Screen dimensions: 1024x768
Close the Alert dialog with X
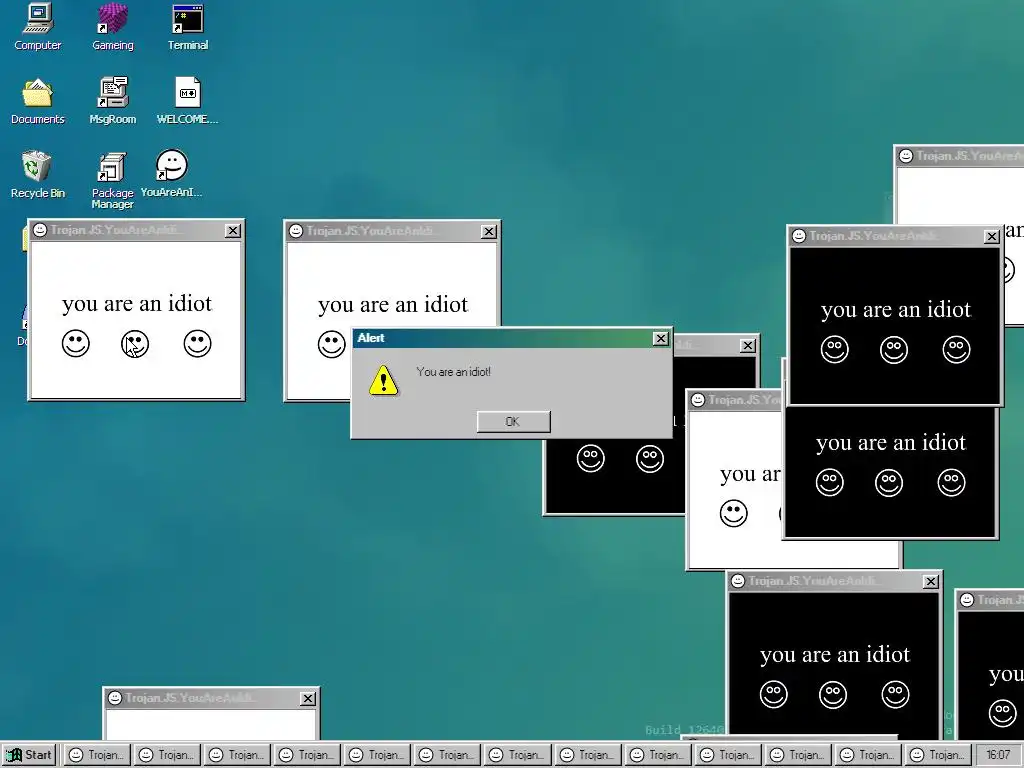[x=660, y=338]
